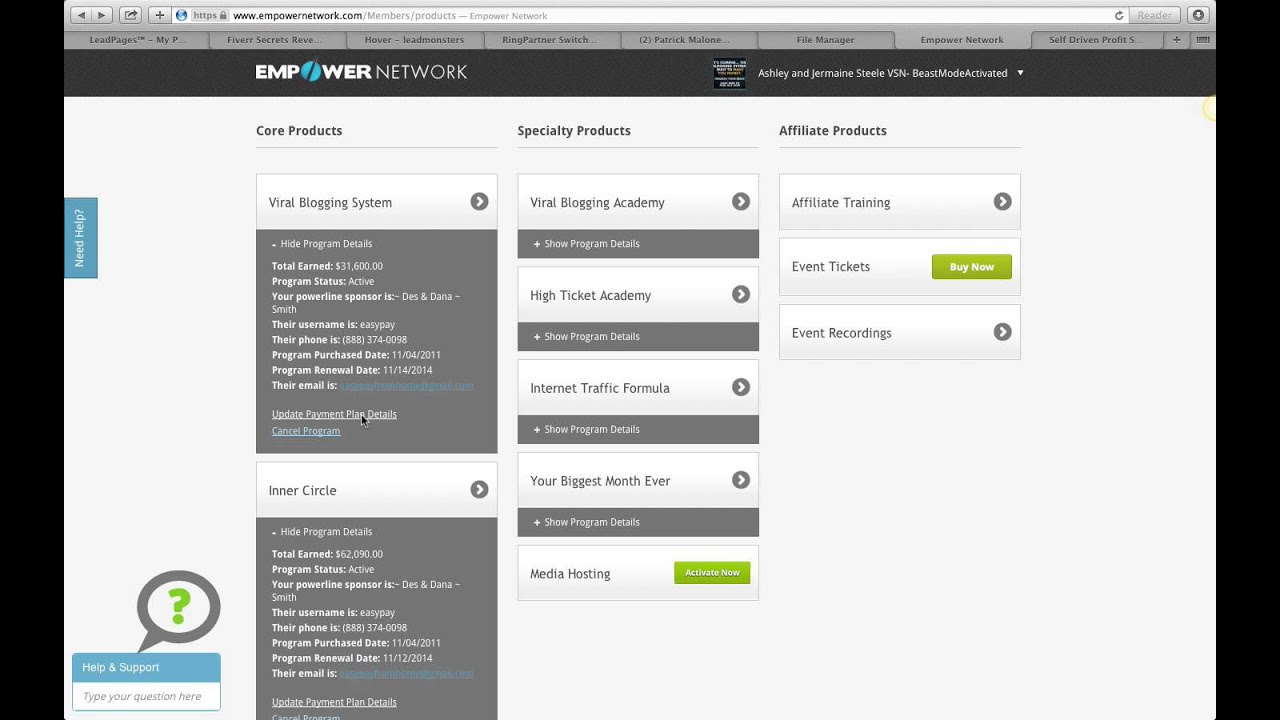
Task: Click the Specialty Products heading
Action: (574, 131)
